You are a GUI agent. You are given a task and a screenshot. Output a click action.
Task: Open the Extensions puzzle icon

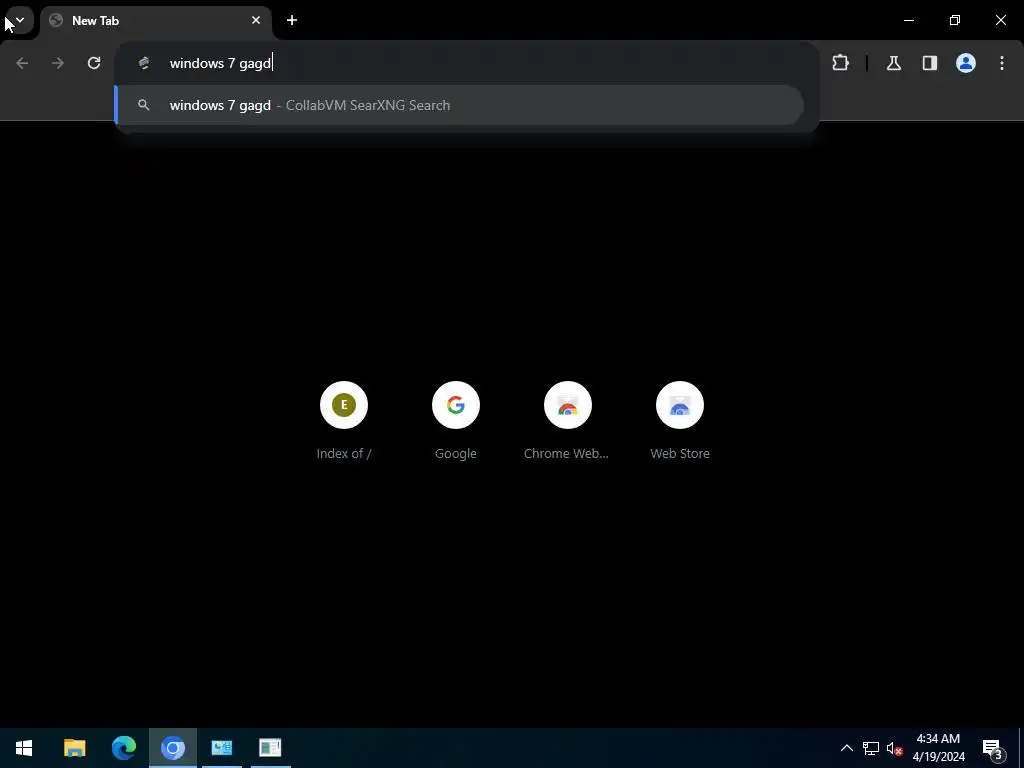(840, 63)
